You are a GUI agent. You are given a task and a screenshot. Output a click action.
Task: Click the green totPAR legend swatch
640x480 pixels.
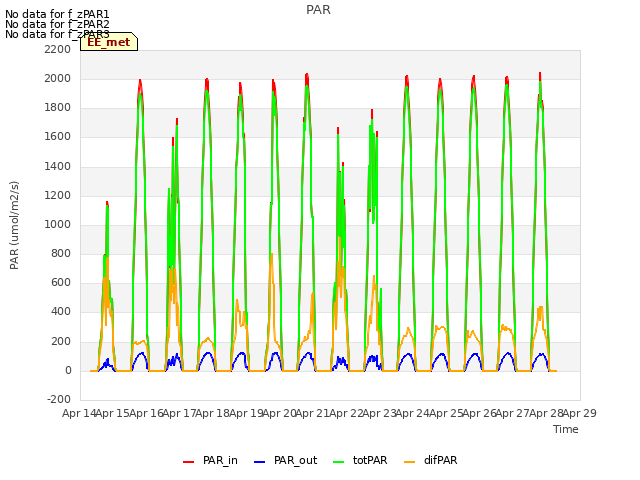pyautogui.click(x=338, y=462)
